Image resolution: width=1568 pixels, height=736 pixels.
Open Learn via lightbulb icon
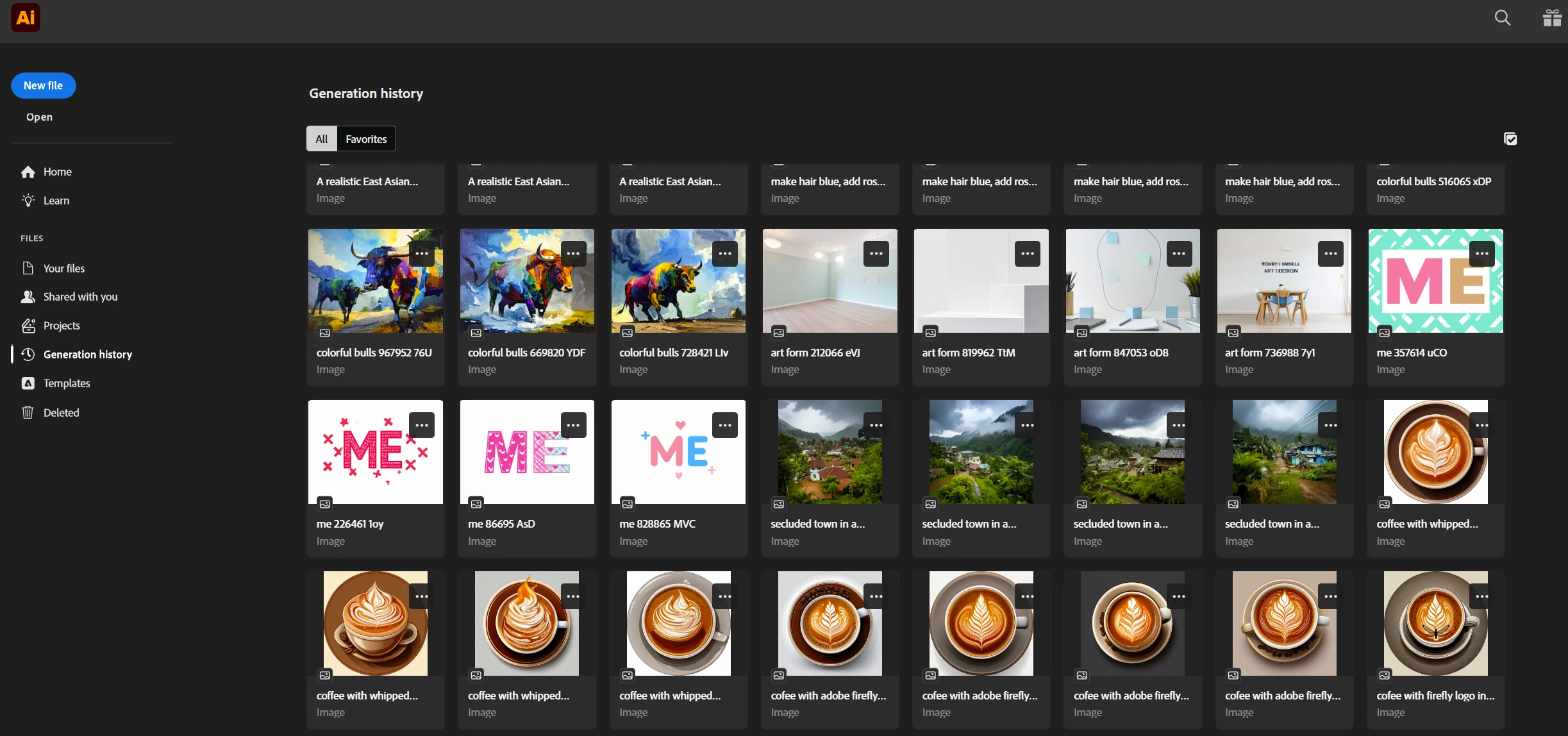coord(28,201)
